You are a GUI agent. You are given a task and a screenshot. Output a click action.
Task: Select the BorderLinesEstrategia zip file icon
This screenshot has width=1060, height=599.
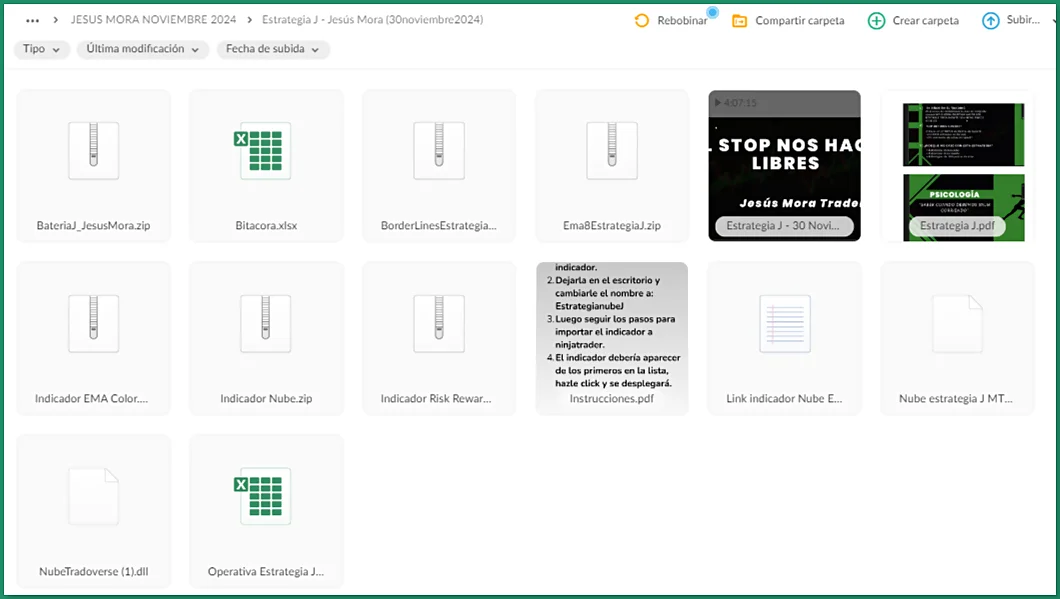pos(439,151)
